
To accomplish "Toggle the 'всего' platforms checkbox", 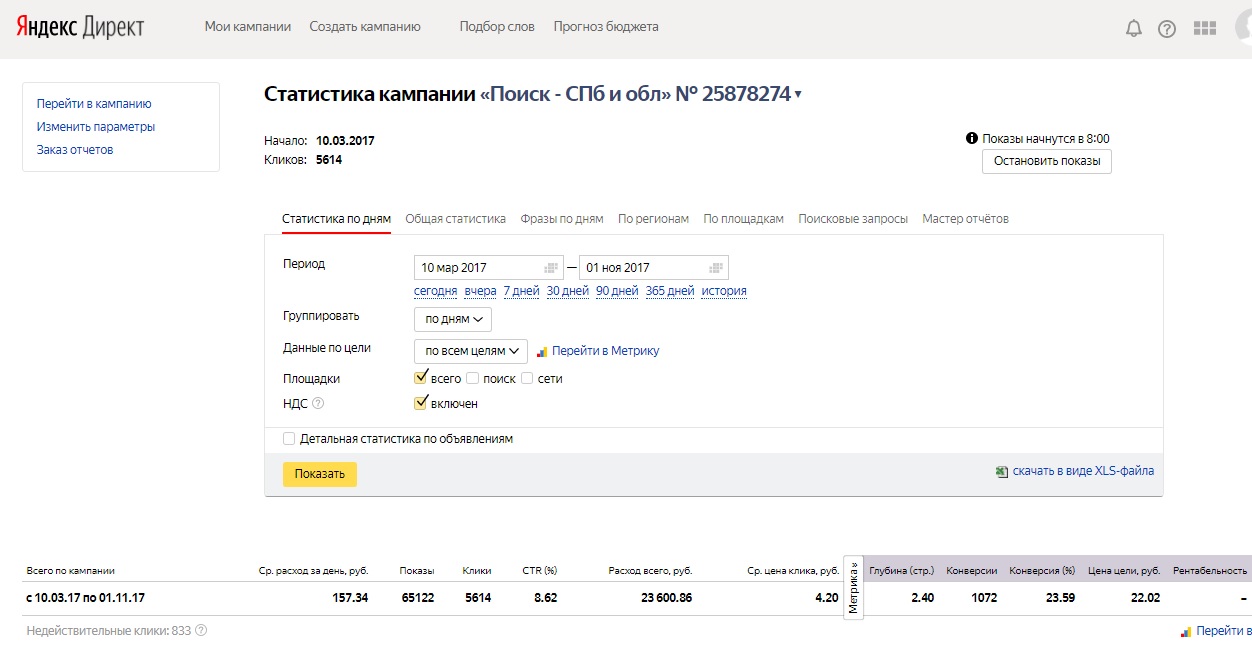I will 421,378.
